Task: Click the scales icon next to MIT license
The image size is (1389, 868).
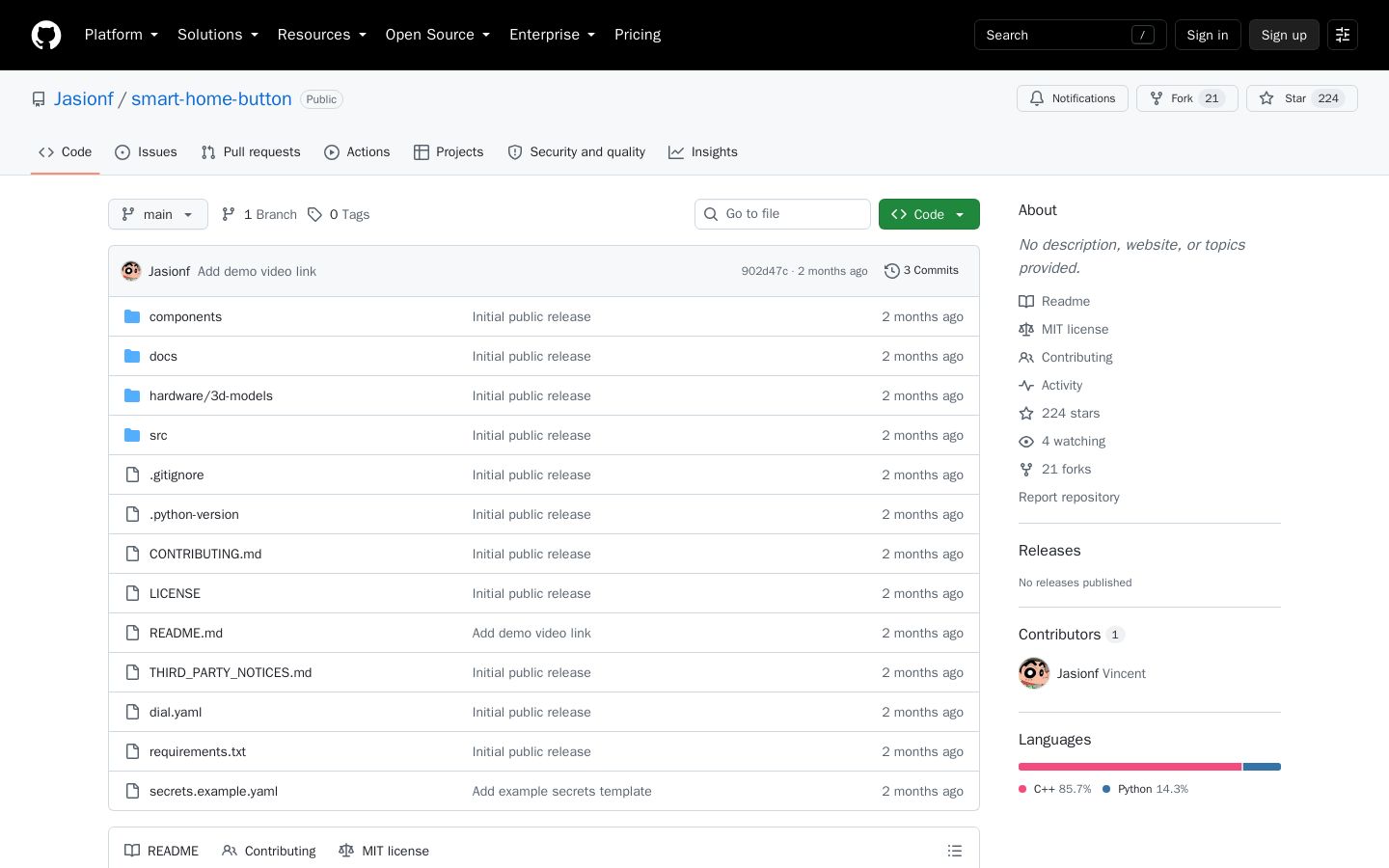Action: (x=1026, y=329)
